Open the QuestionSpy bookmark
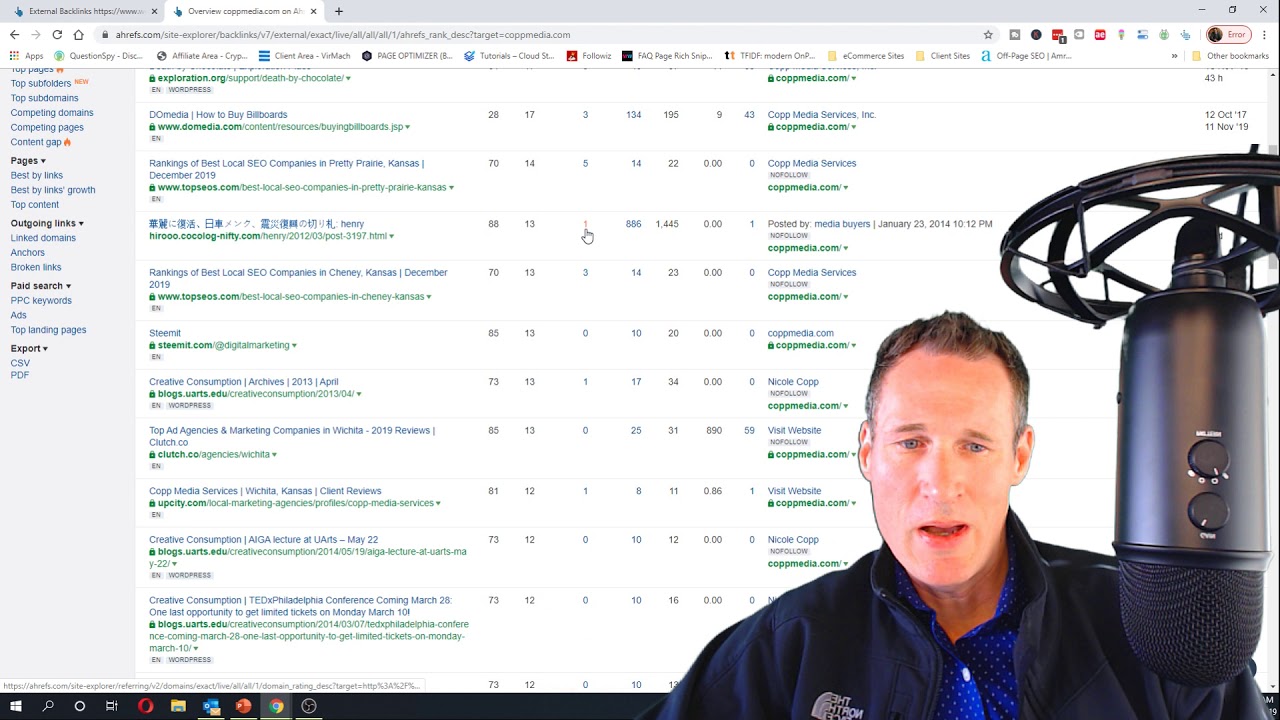 99,56
